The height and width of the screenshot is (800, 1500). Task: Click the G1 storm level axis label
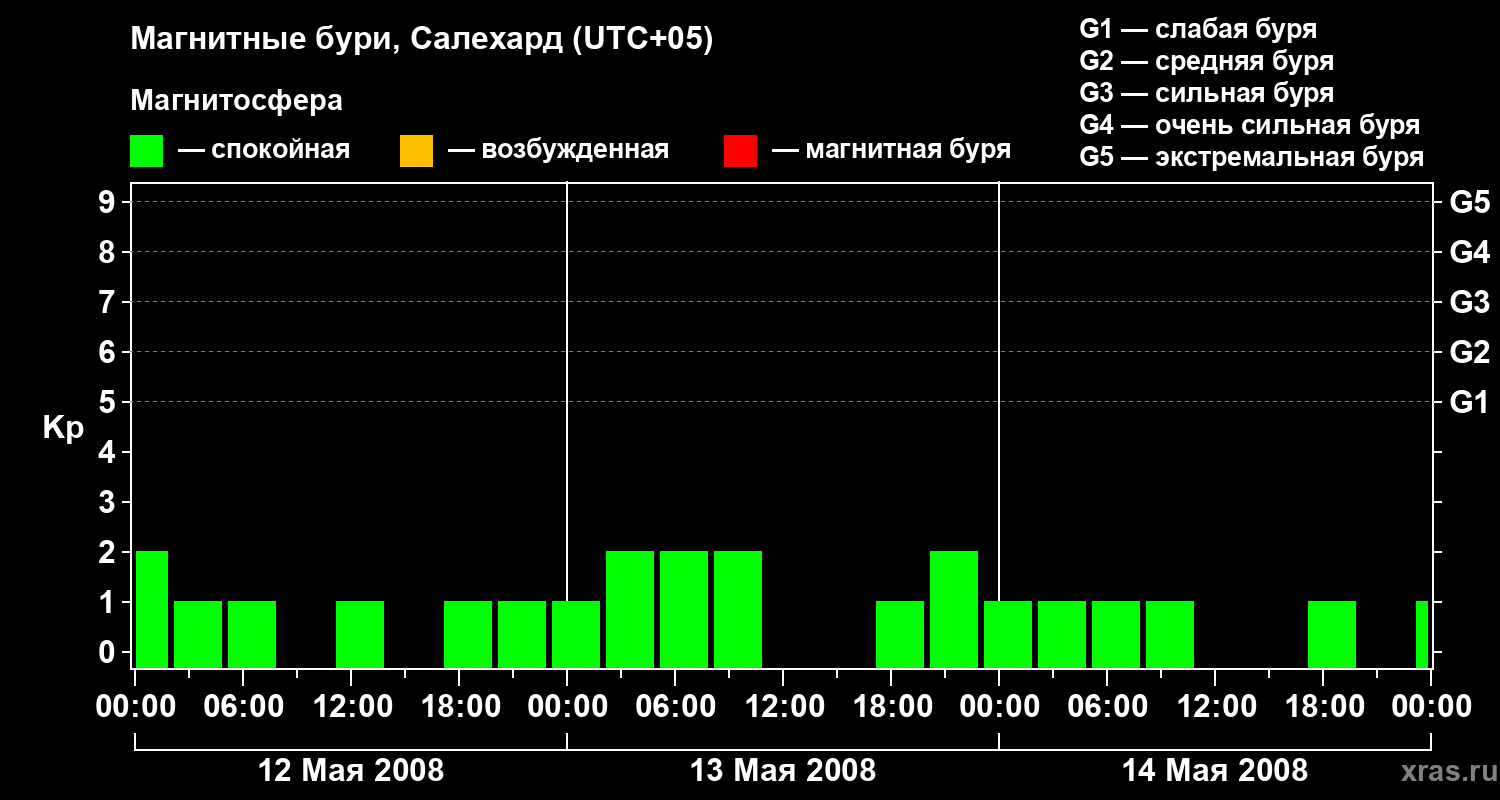1469,403
